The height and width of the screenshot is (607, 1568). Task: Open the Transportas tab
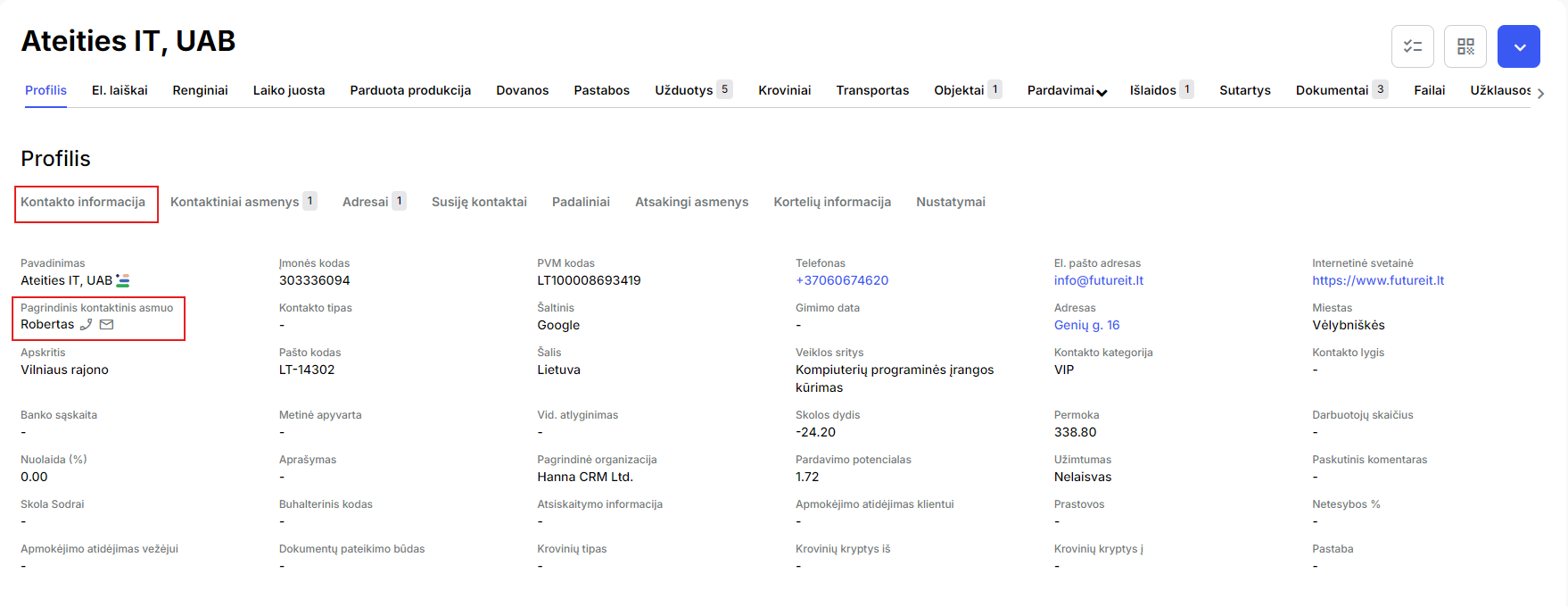point(873,90)
